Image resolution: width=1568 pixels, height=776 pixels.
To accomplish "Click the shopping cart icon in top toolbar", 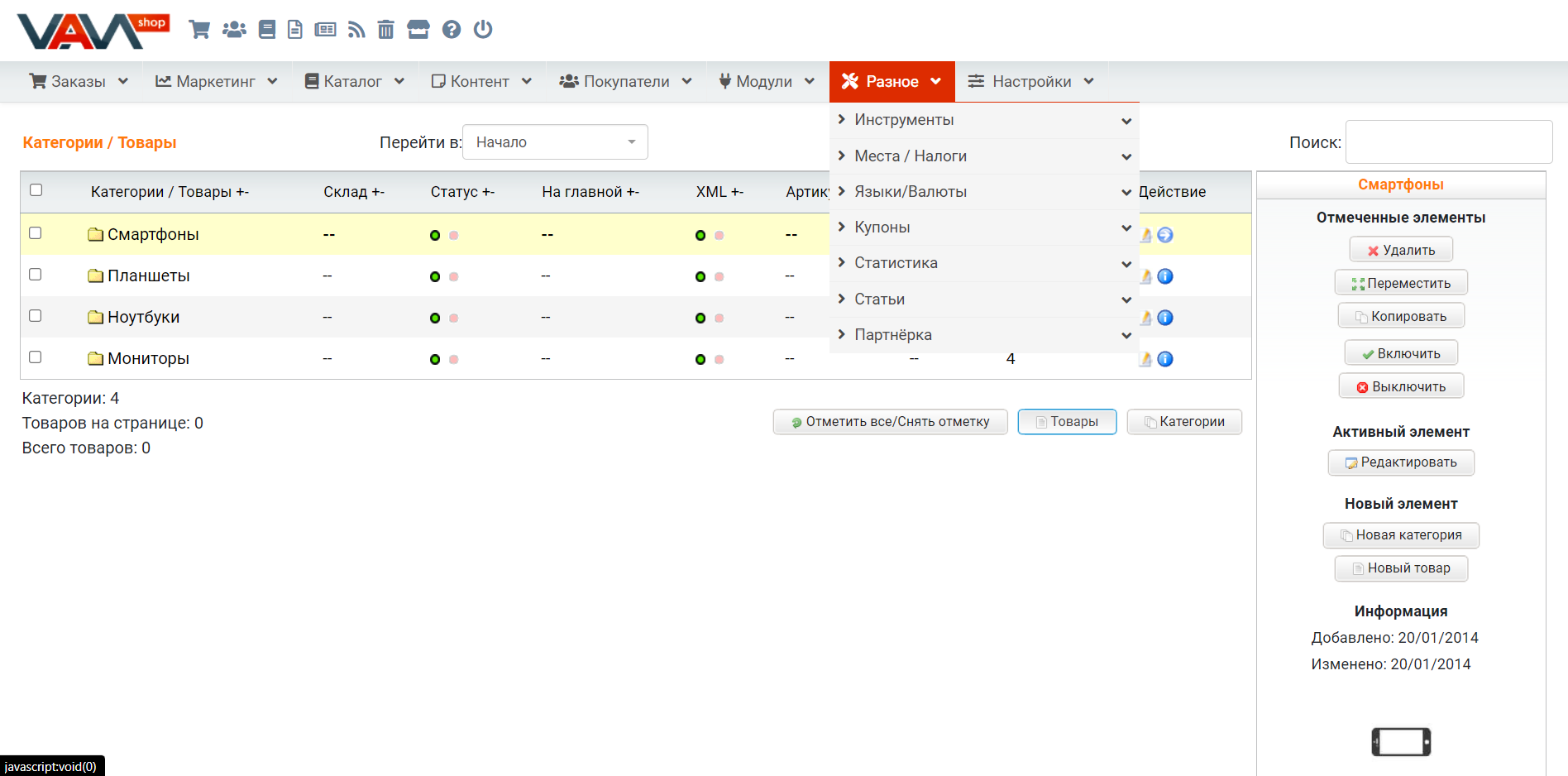I will click(x=199, y=30).
